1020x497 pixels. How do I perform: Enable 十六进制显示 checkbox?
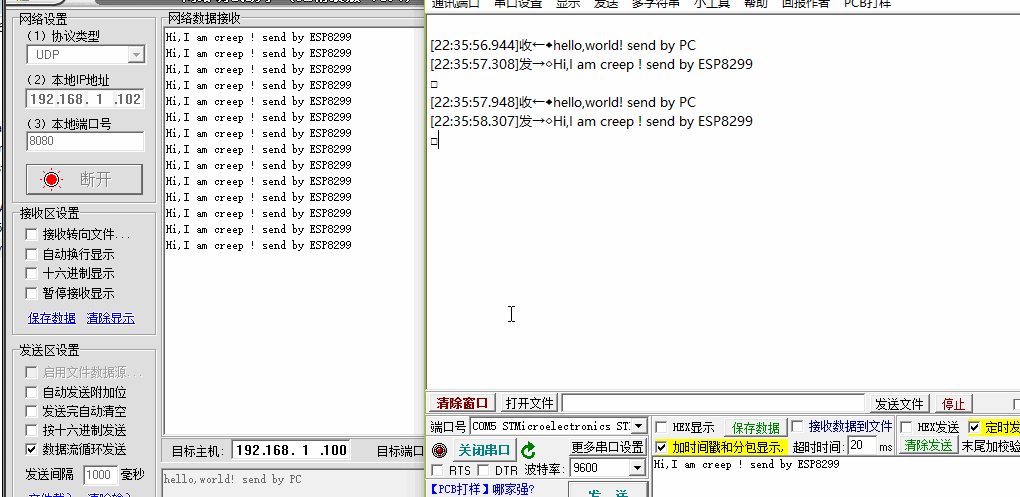pyautogui.click(x=31, y=273)
